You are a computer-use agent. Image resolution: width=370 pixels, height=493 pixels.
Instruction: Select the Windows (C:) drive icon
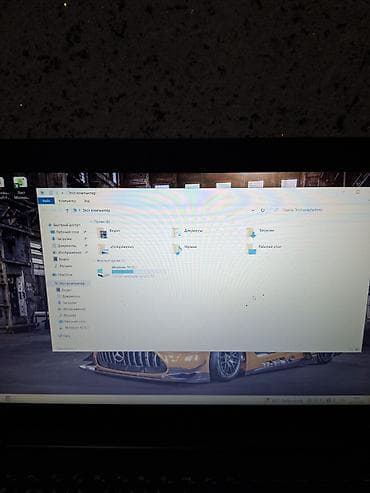(x=103, y=272)
